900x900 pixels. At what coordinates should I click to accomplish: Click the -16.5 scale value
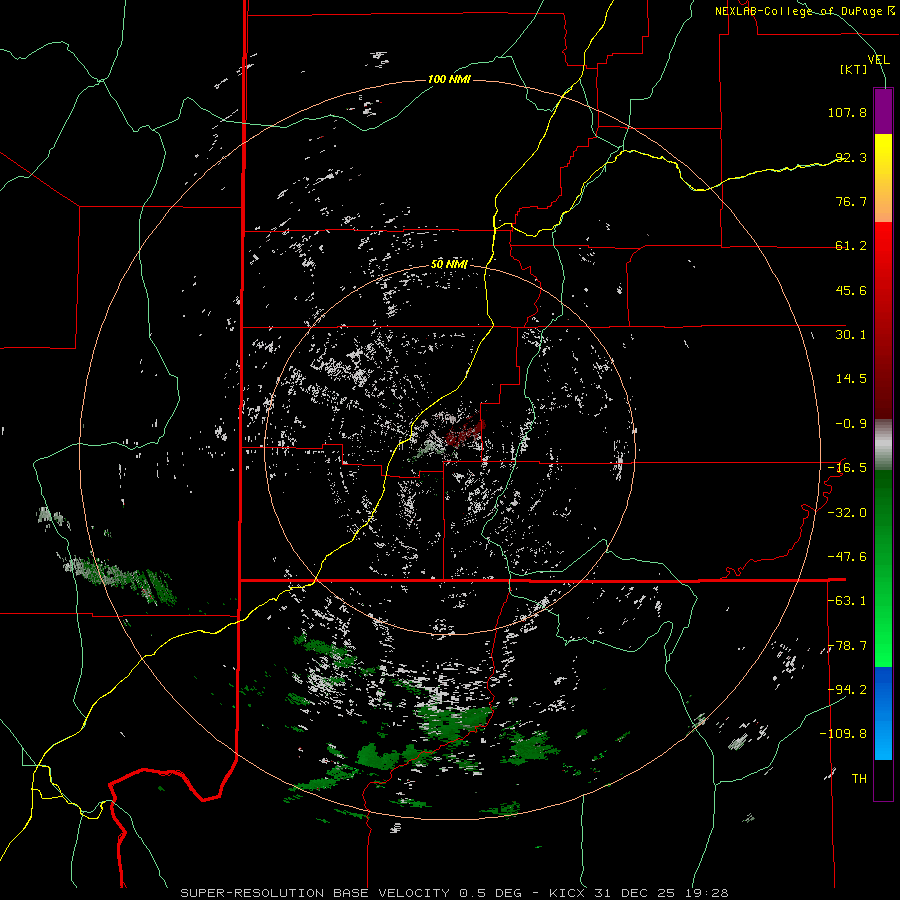pos(847,468)
